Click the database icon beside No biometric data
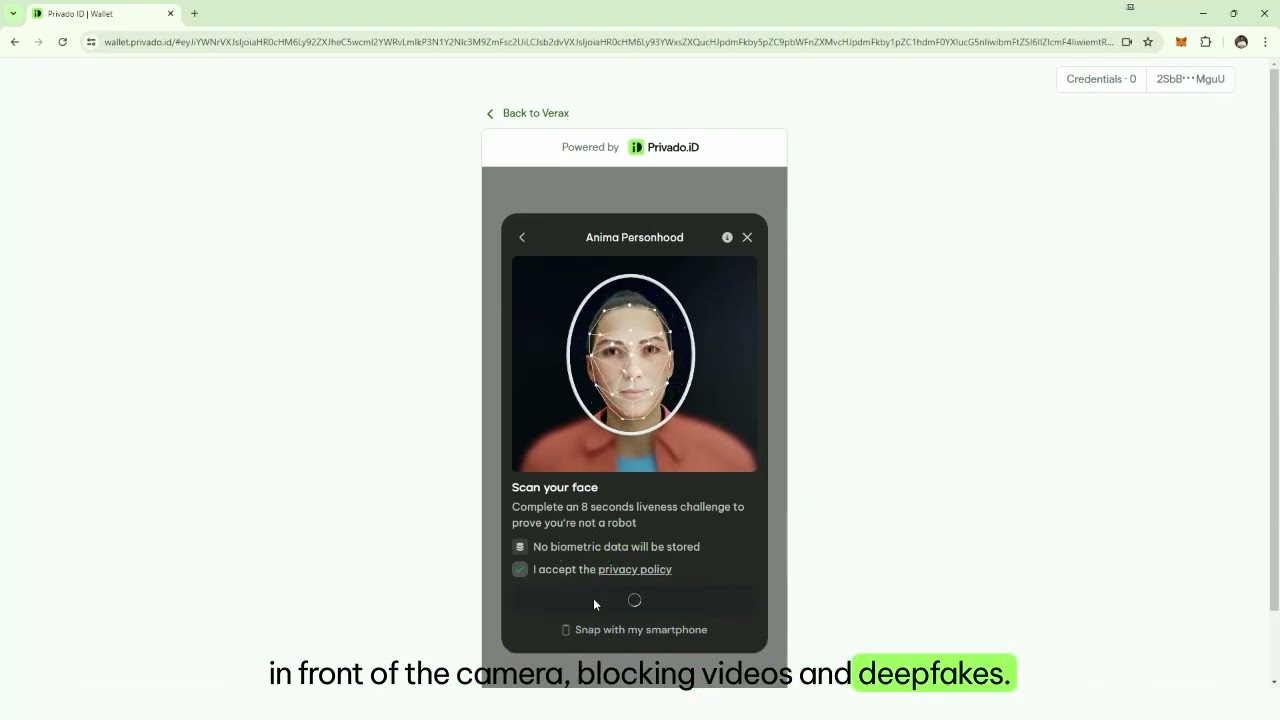Screen dimensions: 1280x720 click(520, 547)
